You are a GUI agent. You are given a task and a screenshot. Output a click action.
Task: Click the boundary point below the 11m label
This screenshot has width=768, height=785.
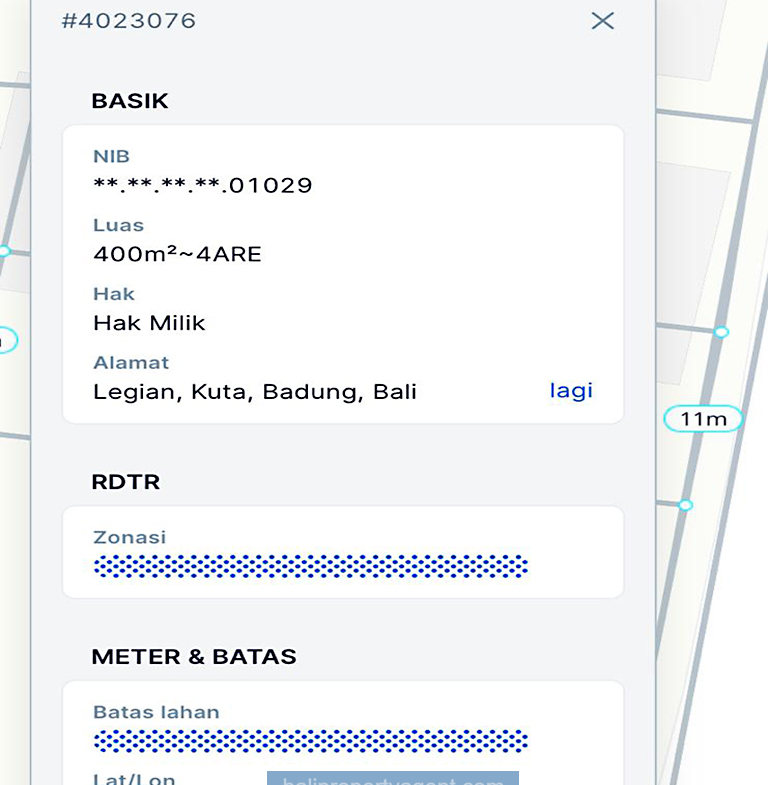(685, 505)
